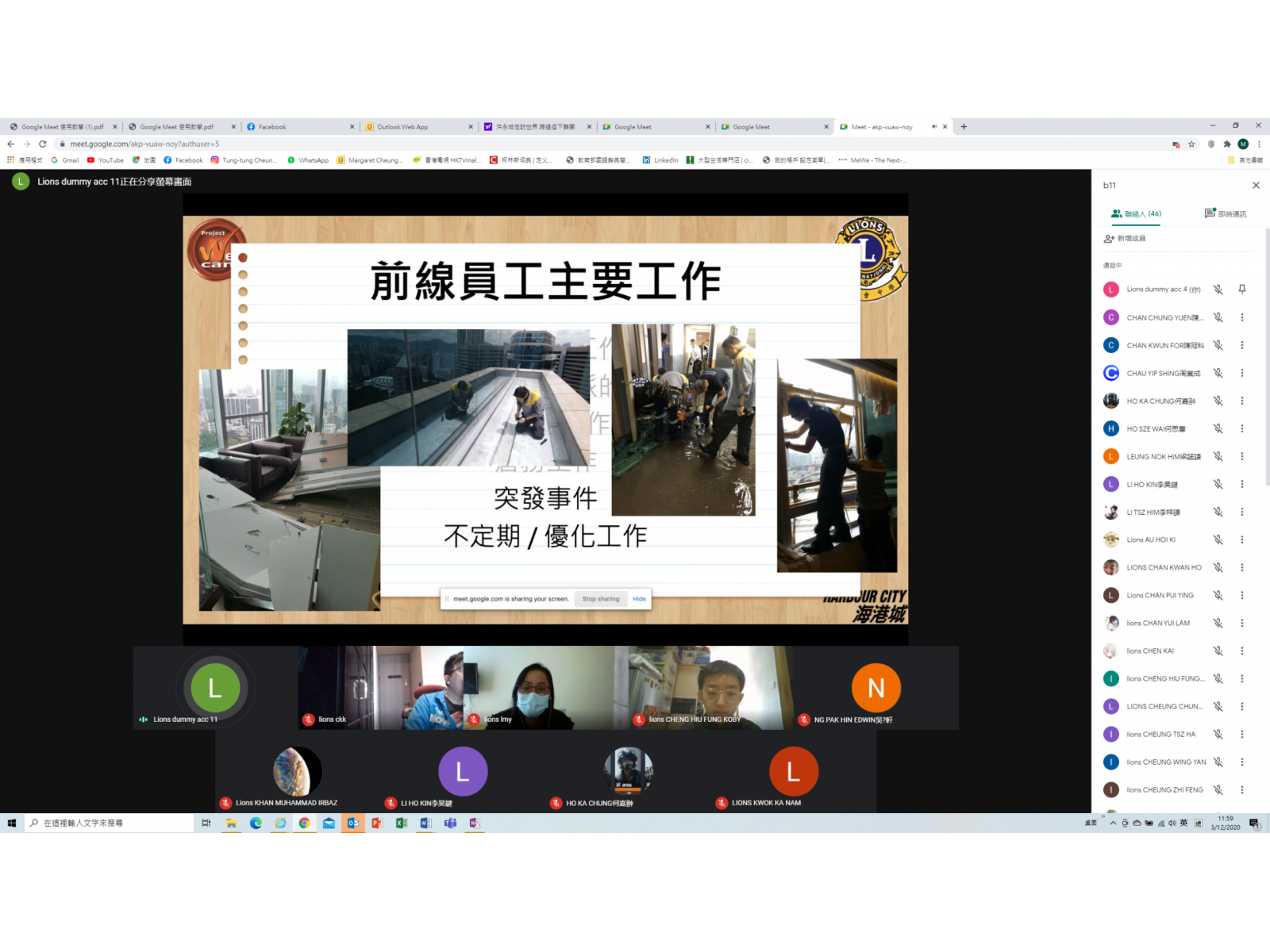
Task: Close the b11 participants side panel
Action: click(1256, 186)
